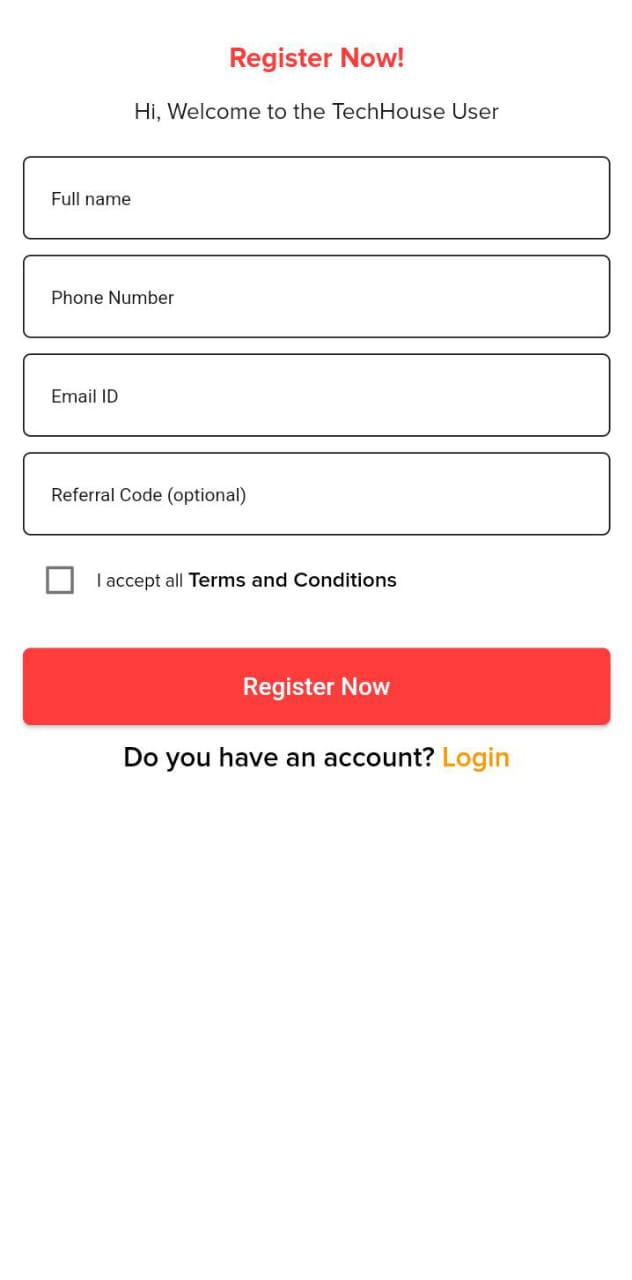Select the Email ID field
Viewport: 632px width, 1280px height.
click(x=316, y=394)
